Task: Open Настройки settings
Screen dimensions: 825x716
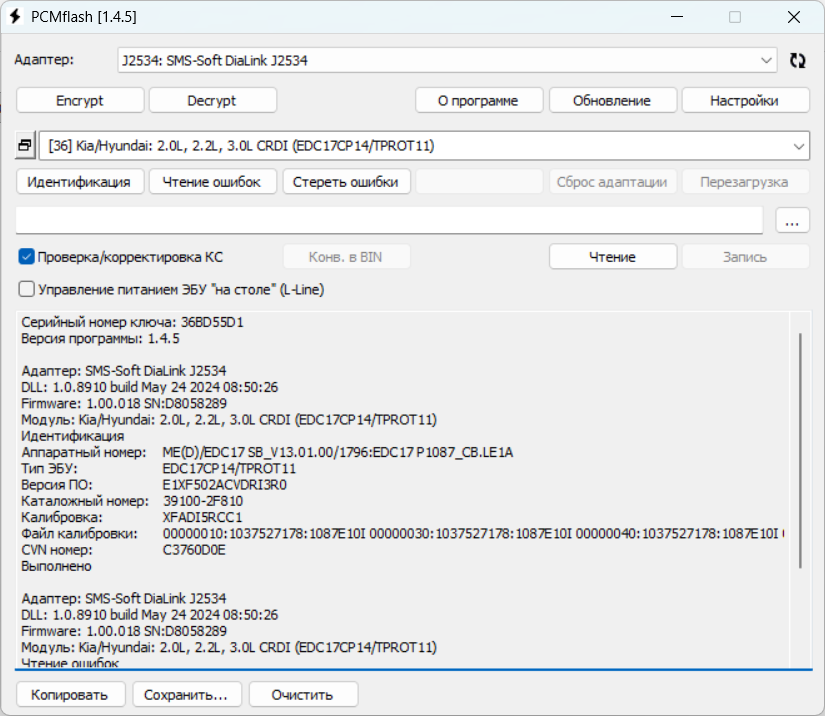Action: click(745, 100)
